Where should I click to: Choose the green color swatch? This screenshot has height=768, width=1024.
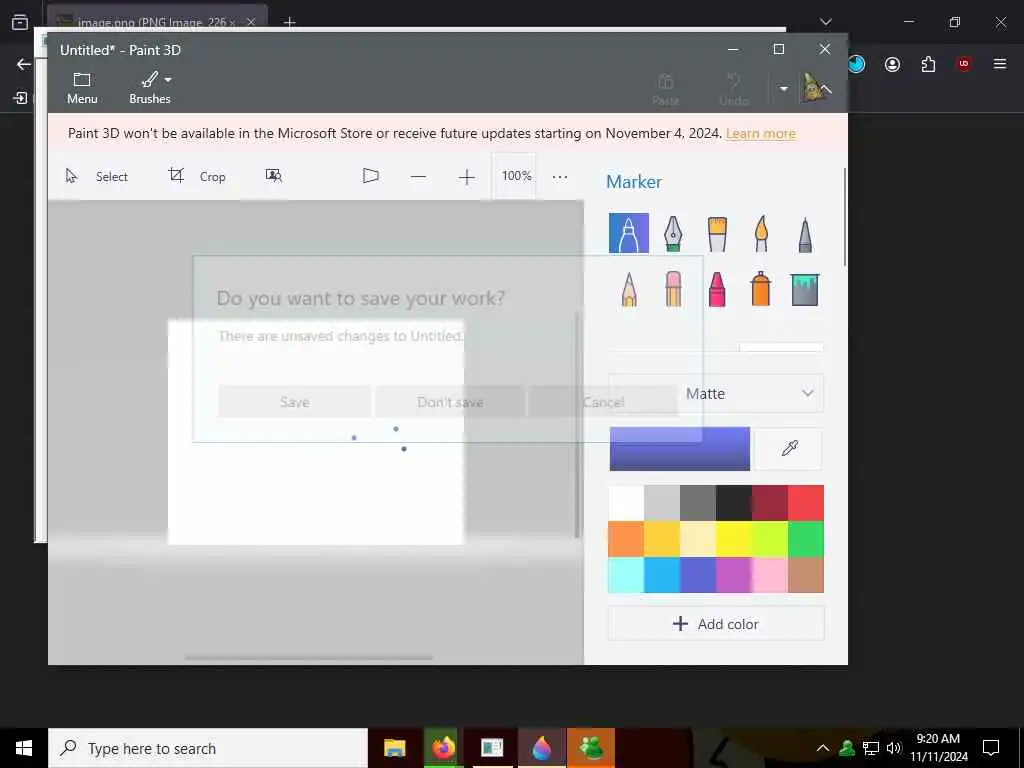pos(806,539)
